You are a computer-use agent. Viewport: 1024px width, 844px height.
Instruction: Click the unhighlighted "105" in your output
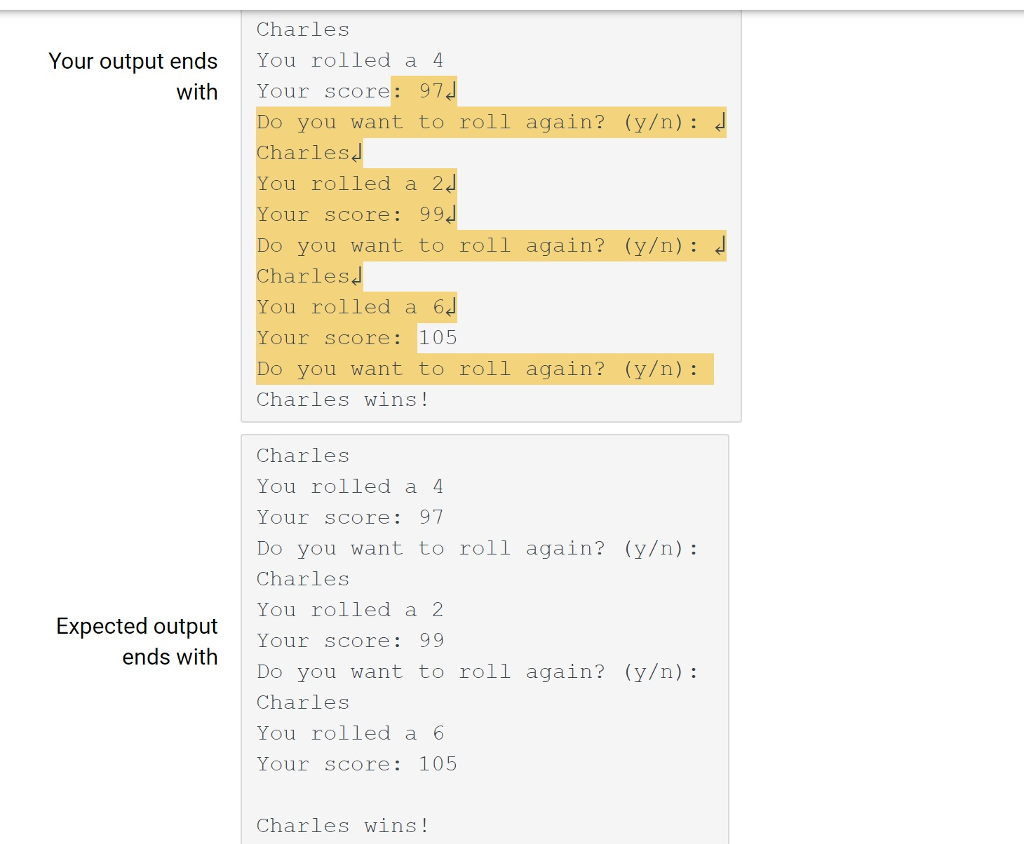pyautogui.click(x=437, y=338)
